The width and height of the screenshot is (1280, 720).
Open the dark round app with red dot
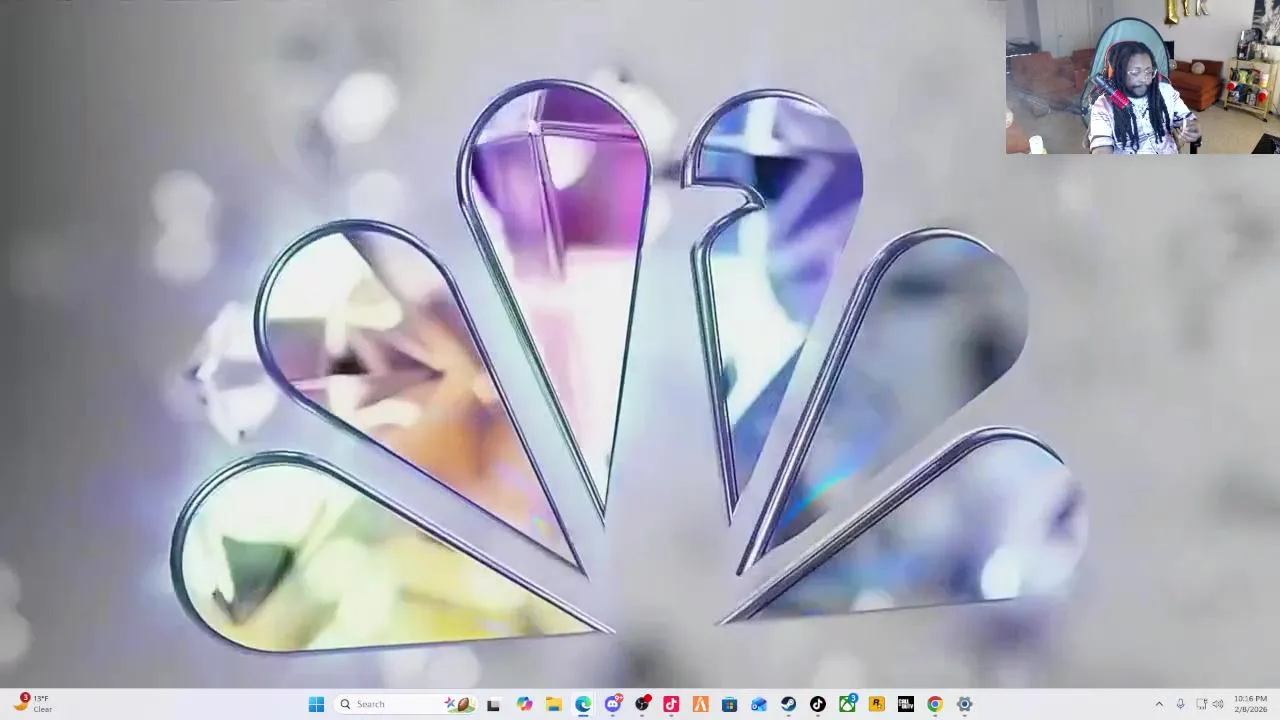pyautogui.click(x=642, y=704)
